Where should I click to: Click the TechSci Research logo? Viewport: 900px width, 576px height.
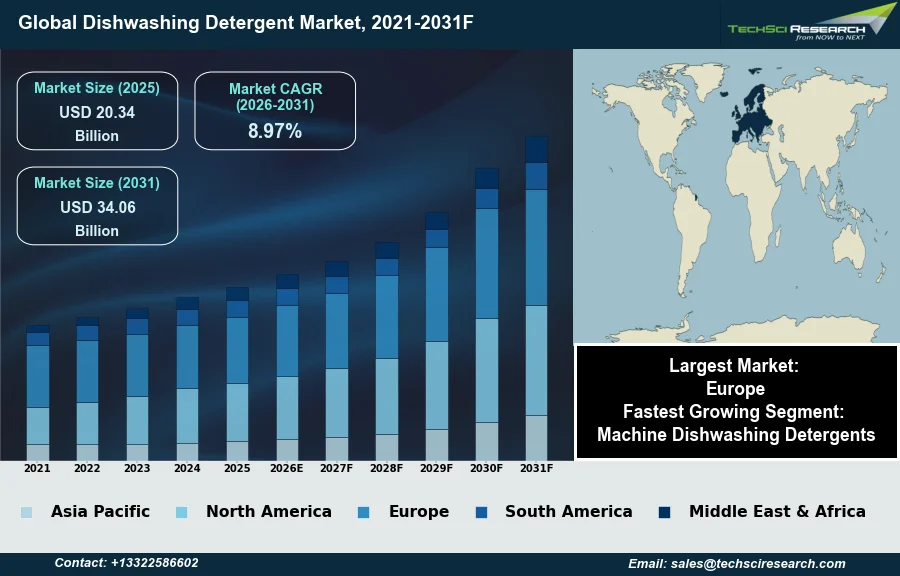810,24
